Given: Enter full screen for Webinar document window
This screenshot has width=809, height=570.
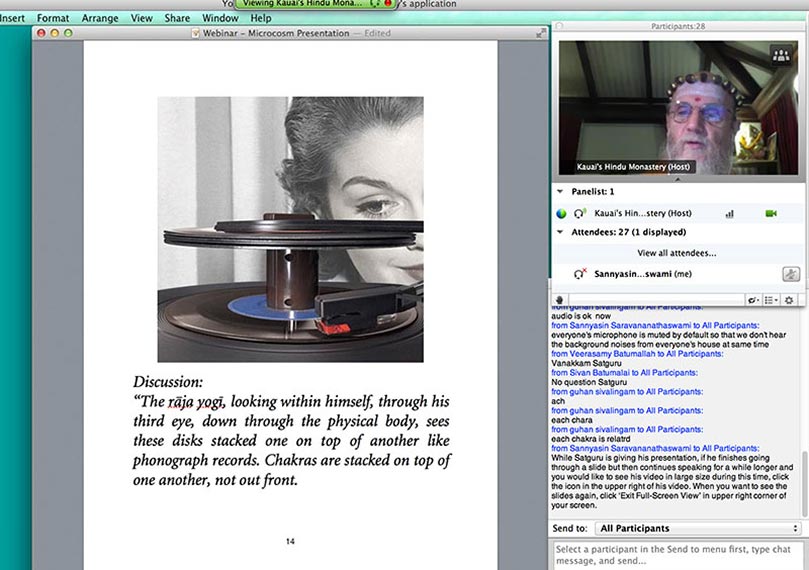Looking at the screenshot, I should (x=541, y=33).
